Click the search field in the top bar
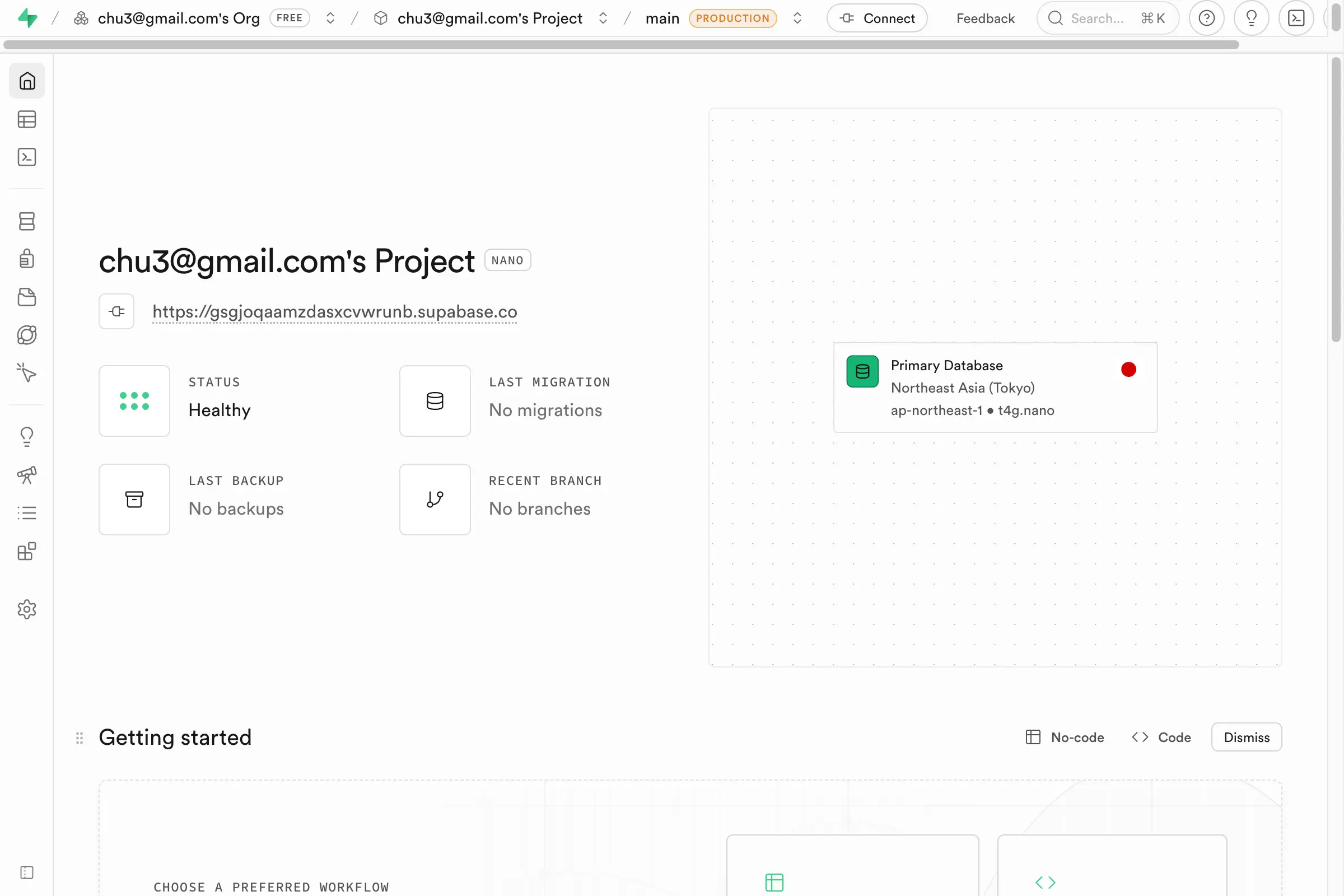 (x=1107, y=18)
